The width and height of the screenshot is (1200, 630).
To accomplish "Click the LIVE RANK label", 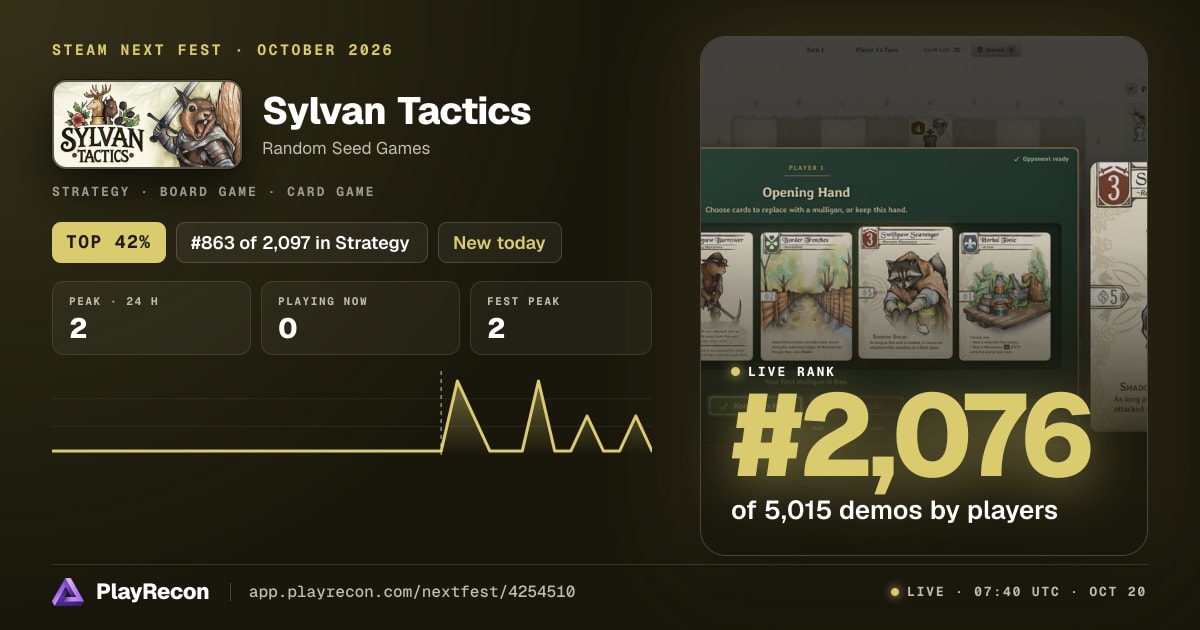I will coord(792,372).
